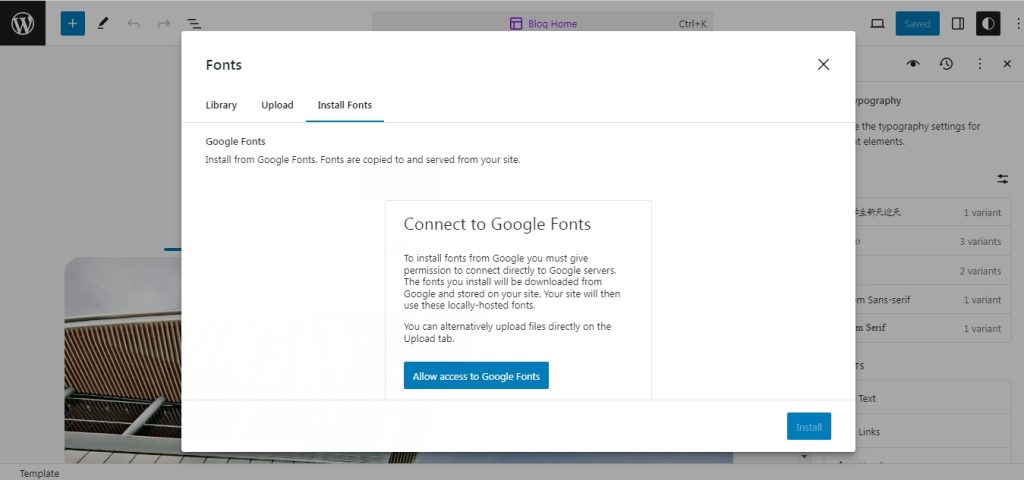The image size is (1024, 480).
Task: Open the Links element typography
Action: (x=933, y=431)
